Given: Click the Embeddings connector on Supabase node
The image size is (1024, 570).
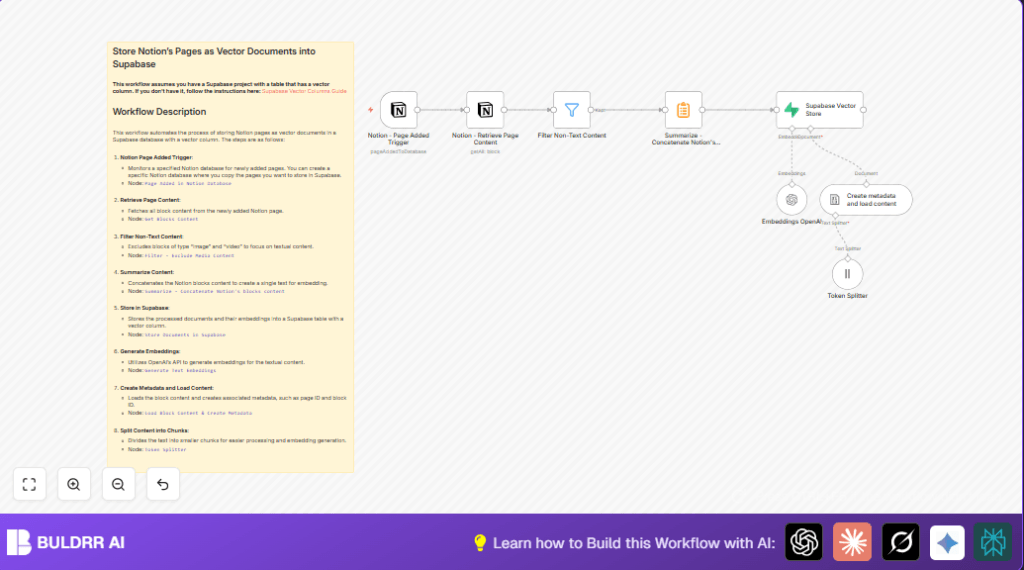Looking at the screenshot, I should click(x=792, y=129).
